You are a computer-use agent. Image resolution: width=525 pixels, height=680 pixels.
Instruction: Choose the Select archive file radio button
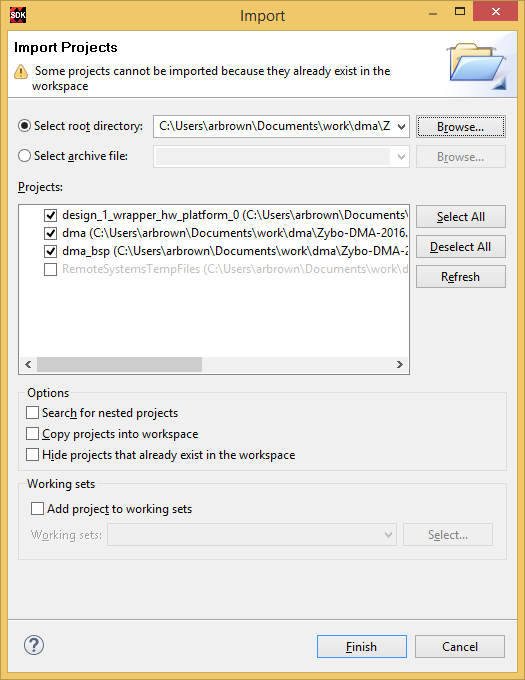(24, 156)
